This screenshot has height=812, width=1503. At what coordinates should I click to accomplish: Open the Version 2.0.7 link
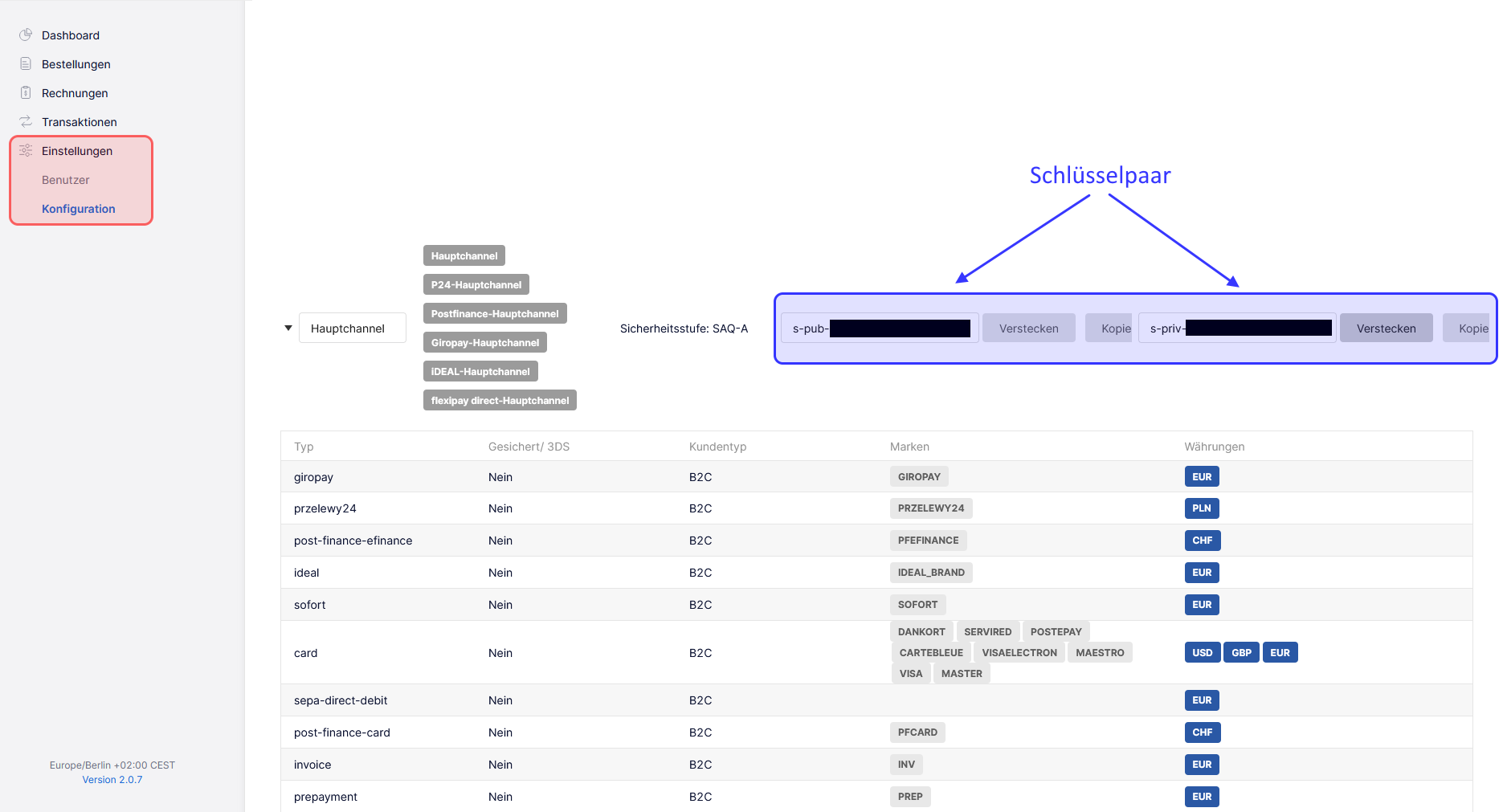112,779
